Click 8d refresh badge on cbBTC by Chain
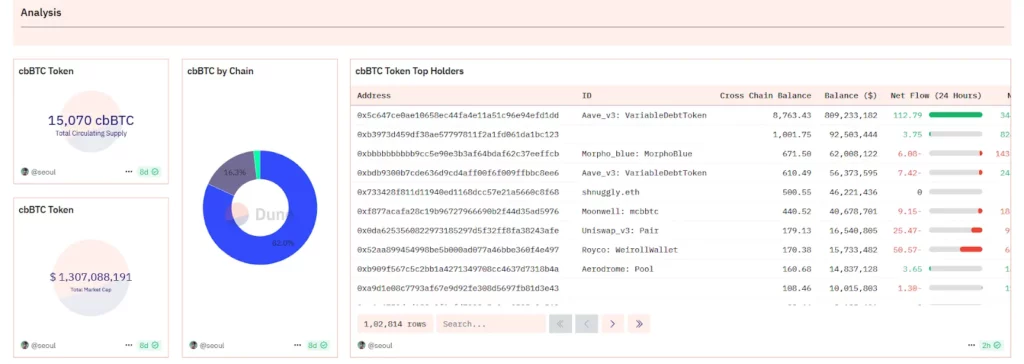The image size is (1024, 364). [x=317, y=345]
